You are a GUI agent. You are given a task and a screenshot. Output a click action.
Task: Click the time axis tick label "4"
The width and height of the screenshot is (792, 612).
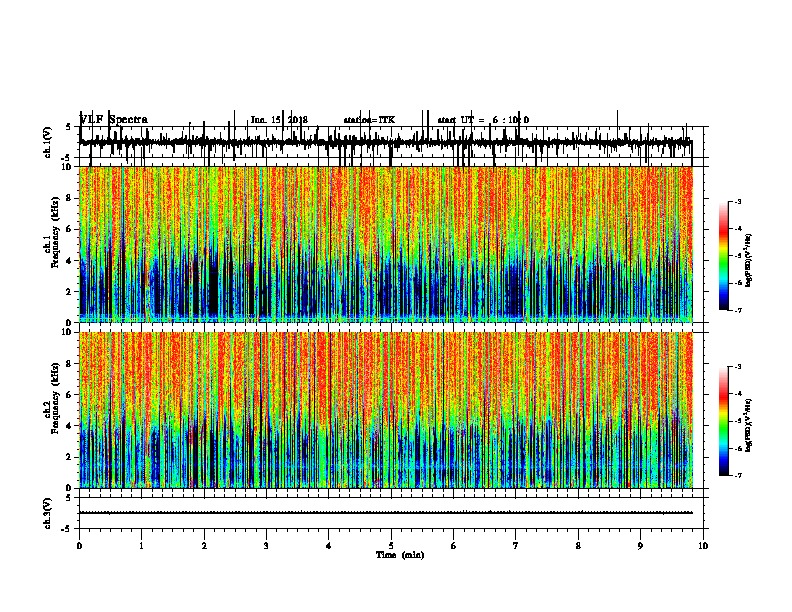pos(329,546)
